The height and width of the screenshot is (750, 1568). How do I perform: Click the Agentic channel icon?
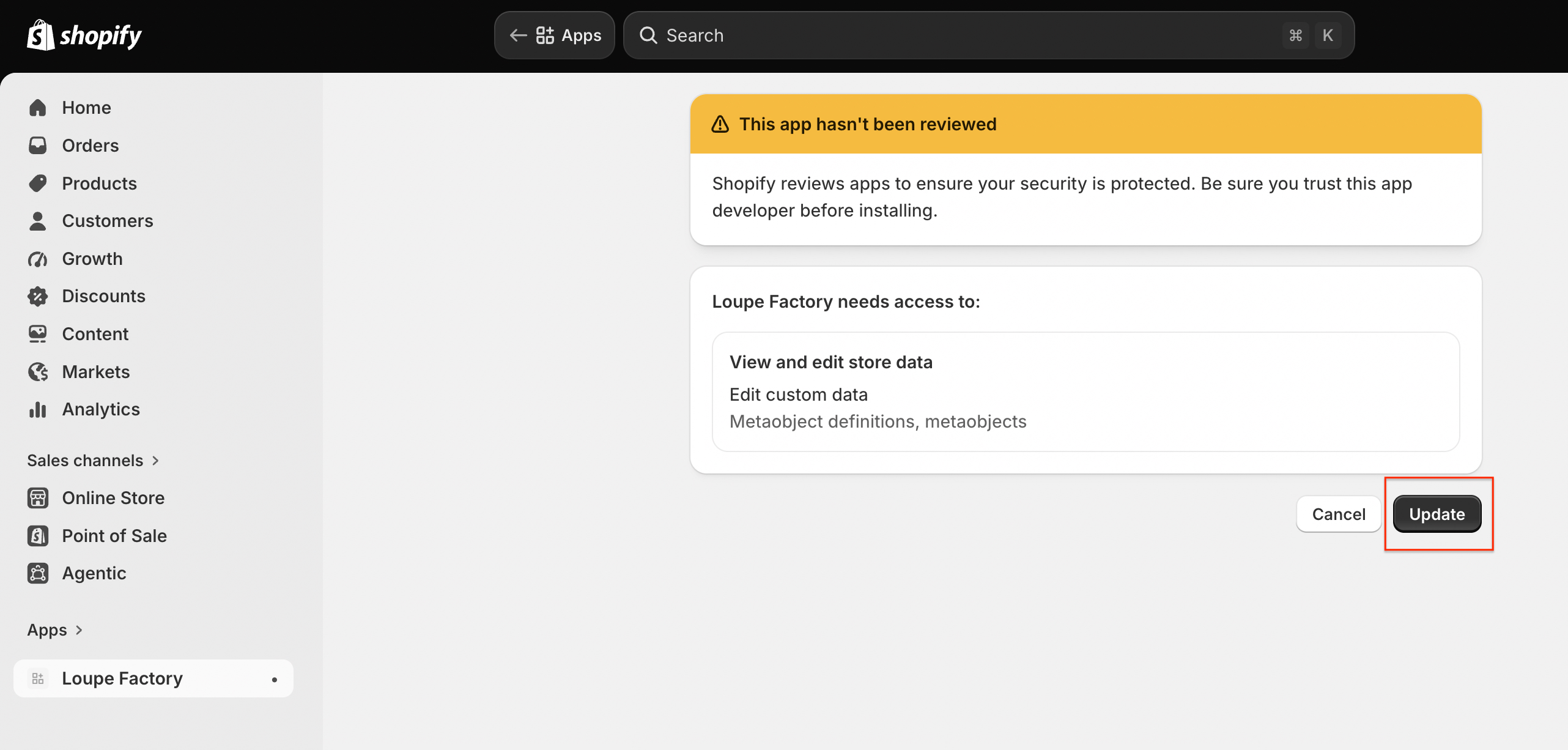pos(38,573)
